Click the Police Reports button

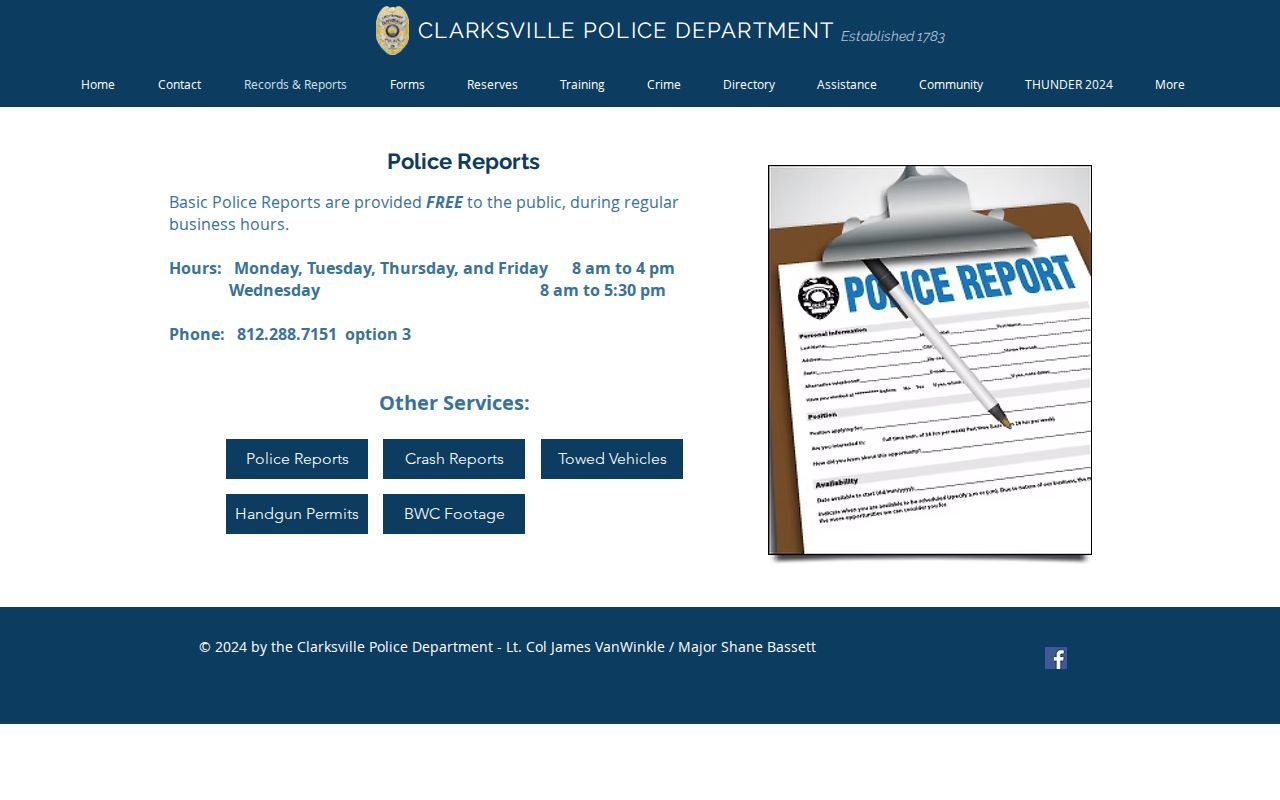click(297, 459)
